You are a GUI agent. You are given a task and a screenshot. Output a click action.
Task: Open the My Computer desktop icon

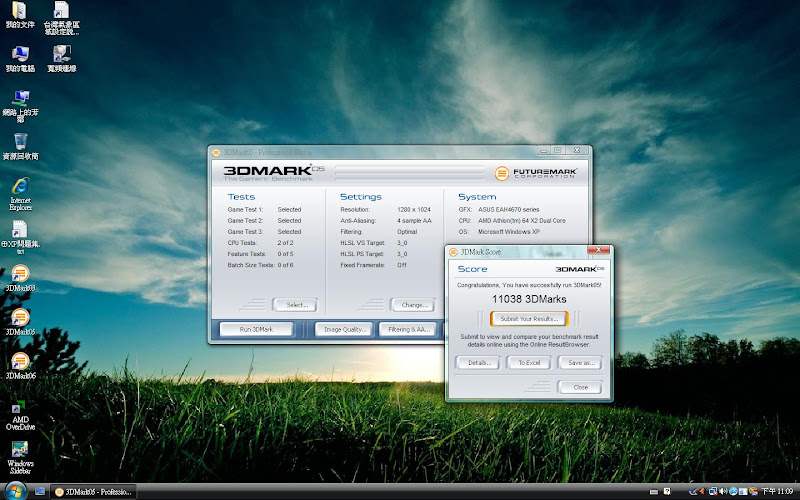20,59
